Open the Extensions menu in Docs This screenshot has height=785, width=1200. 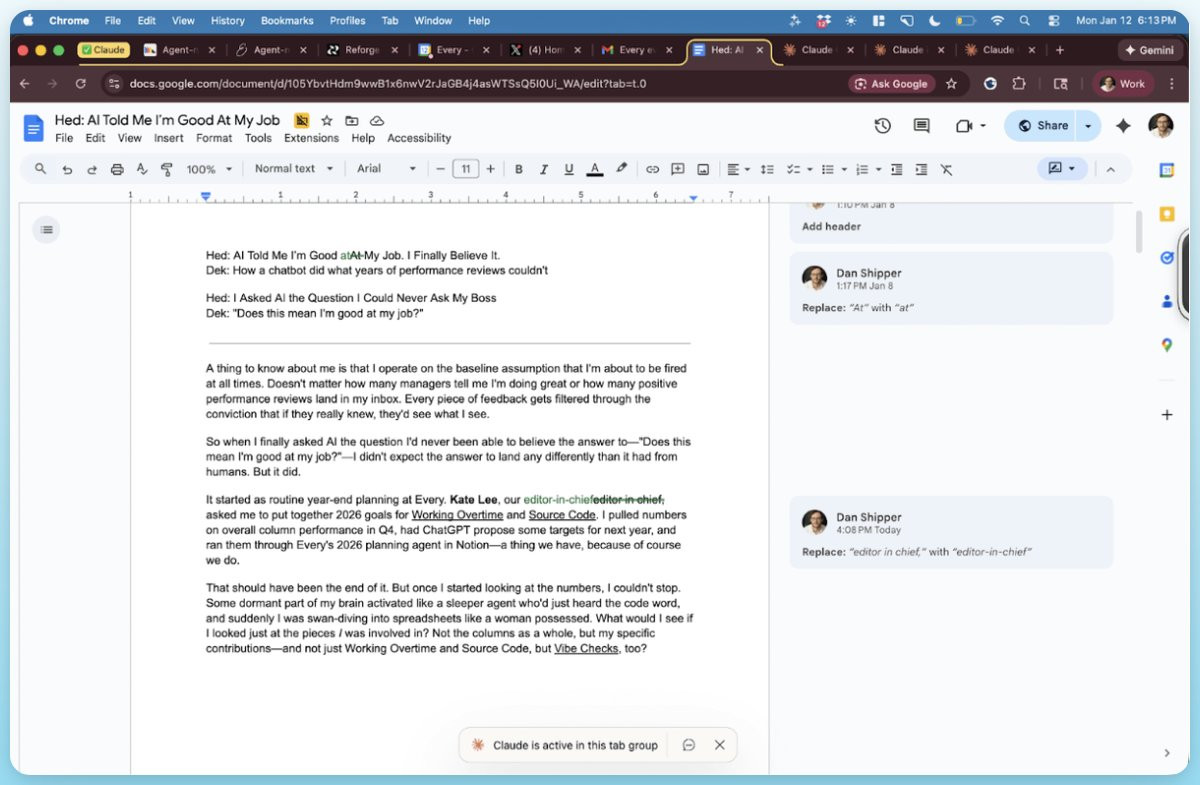pyautogui.click(x=311, y=138)
